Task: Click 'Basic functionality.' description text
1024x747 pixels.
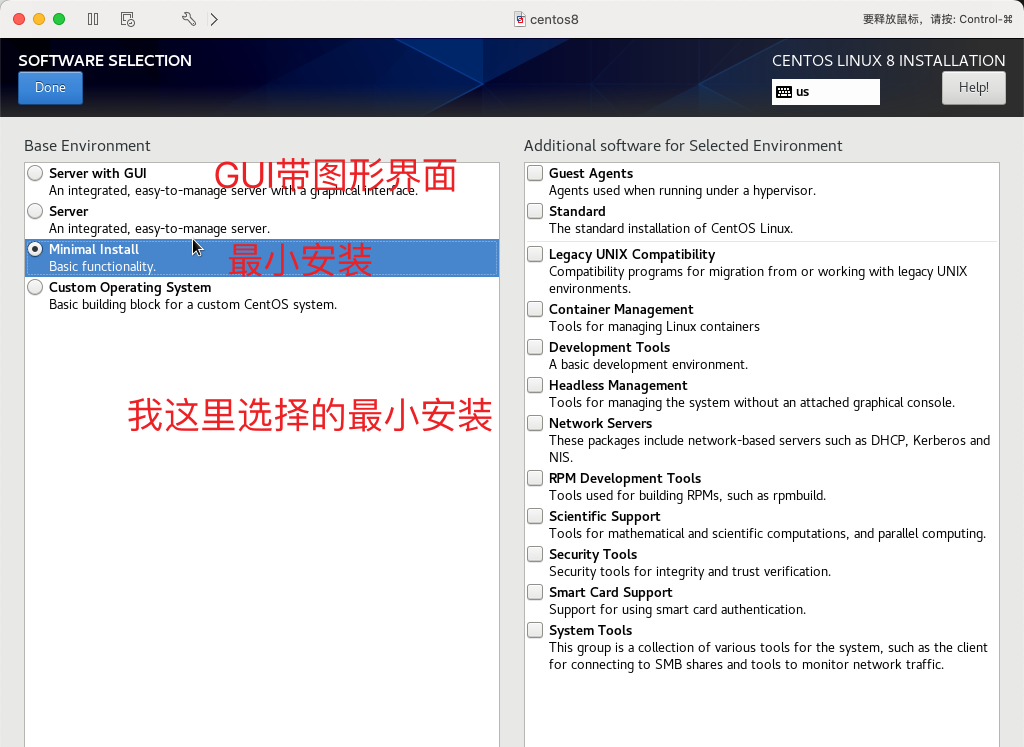Action: pyautogui.click(x=103, y=266)
